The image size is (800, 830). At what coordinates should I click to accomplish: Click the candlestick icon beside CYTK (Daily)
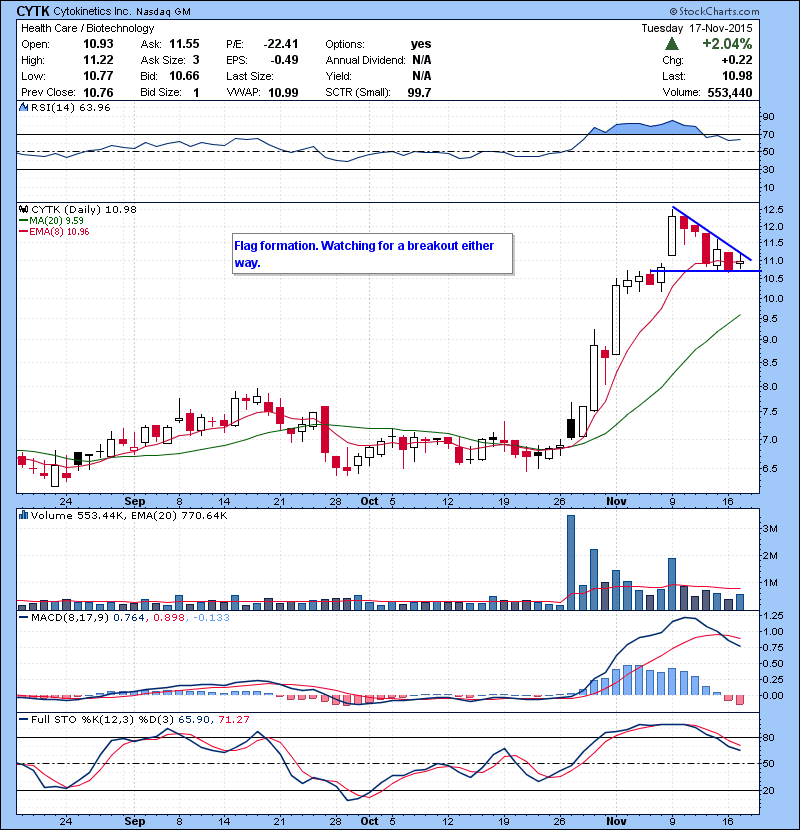pyautogui.click(x=23, y=210)
